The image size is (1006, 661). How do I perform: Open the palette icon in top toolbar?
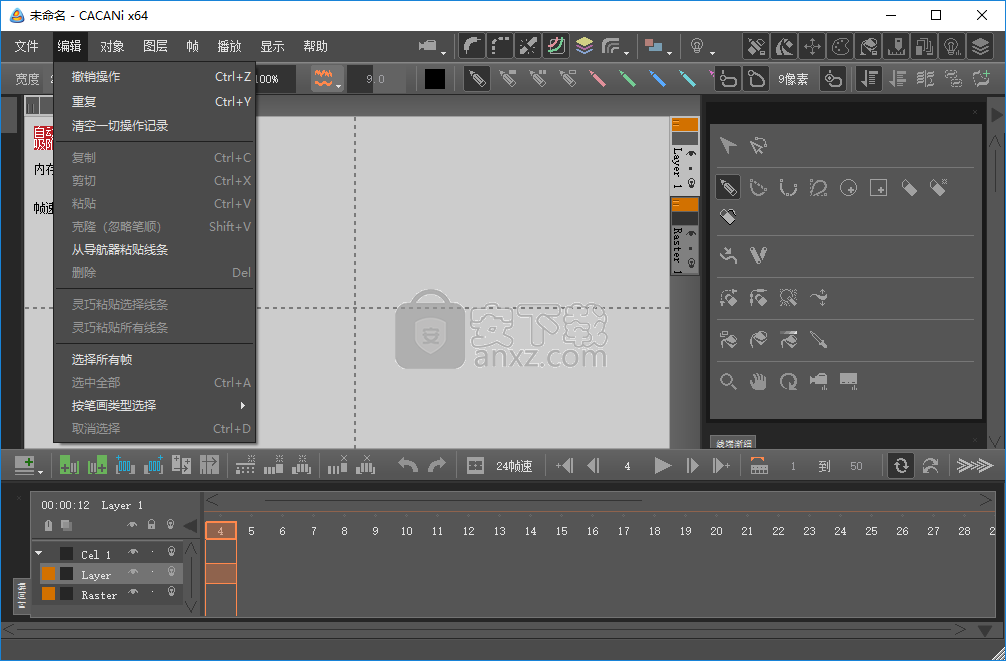tap(840, 46)
